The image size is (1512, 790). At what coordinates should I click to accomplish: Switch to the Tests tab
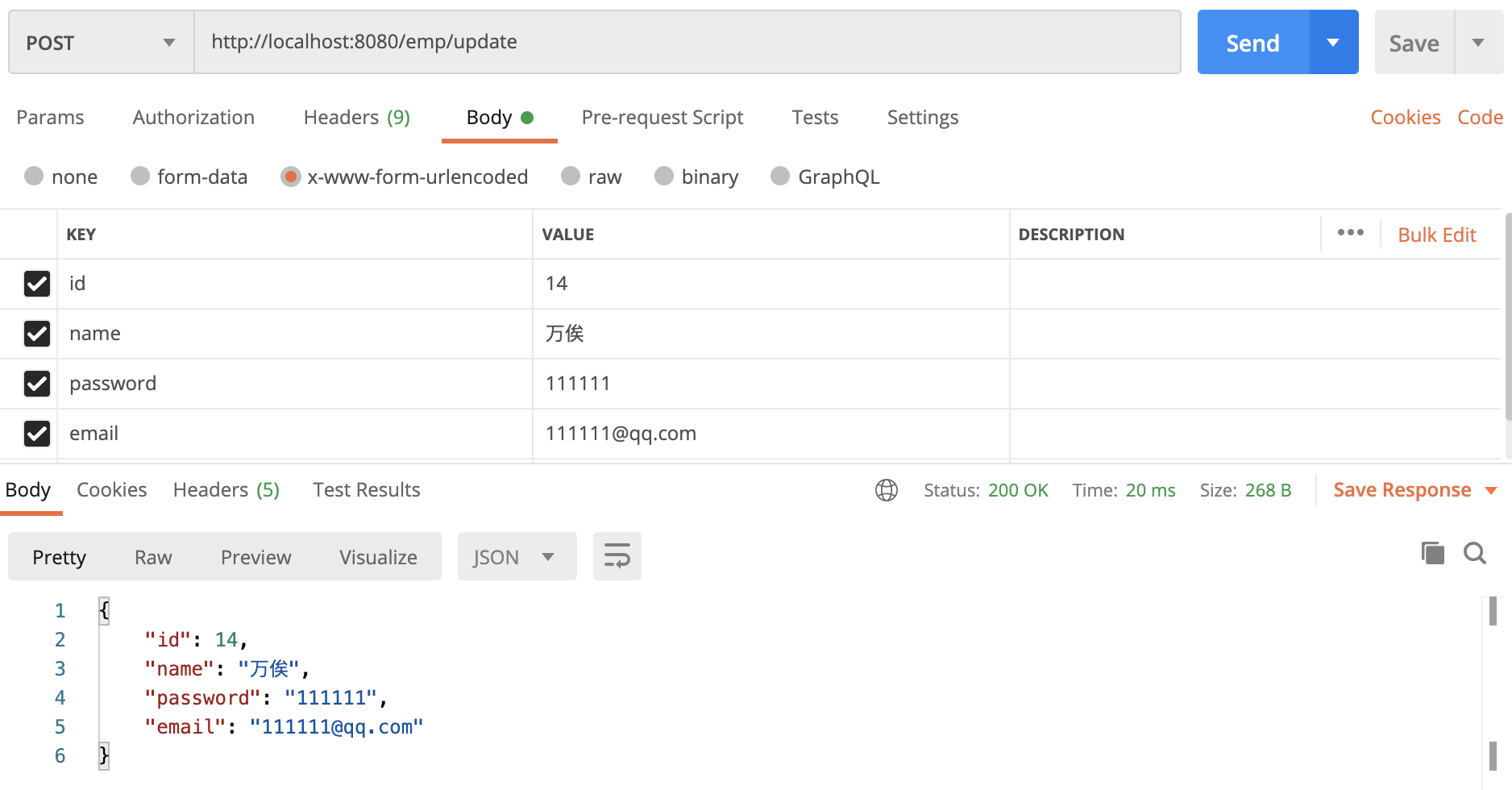tap(815, 117)
